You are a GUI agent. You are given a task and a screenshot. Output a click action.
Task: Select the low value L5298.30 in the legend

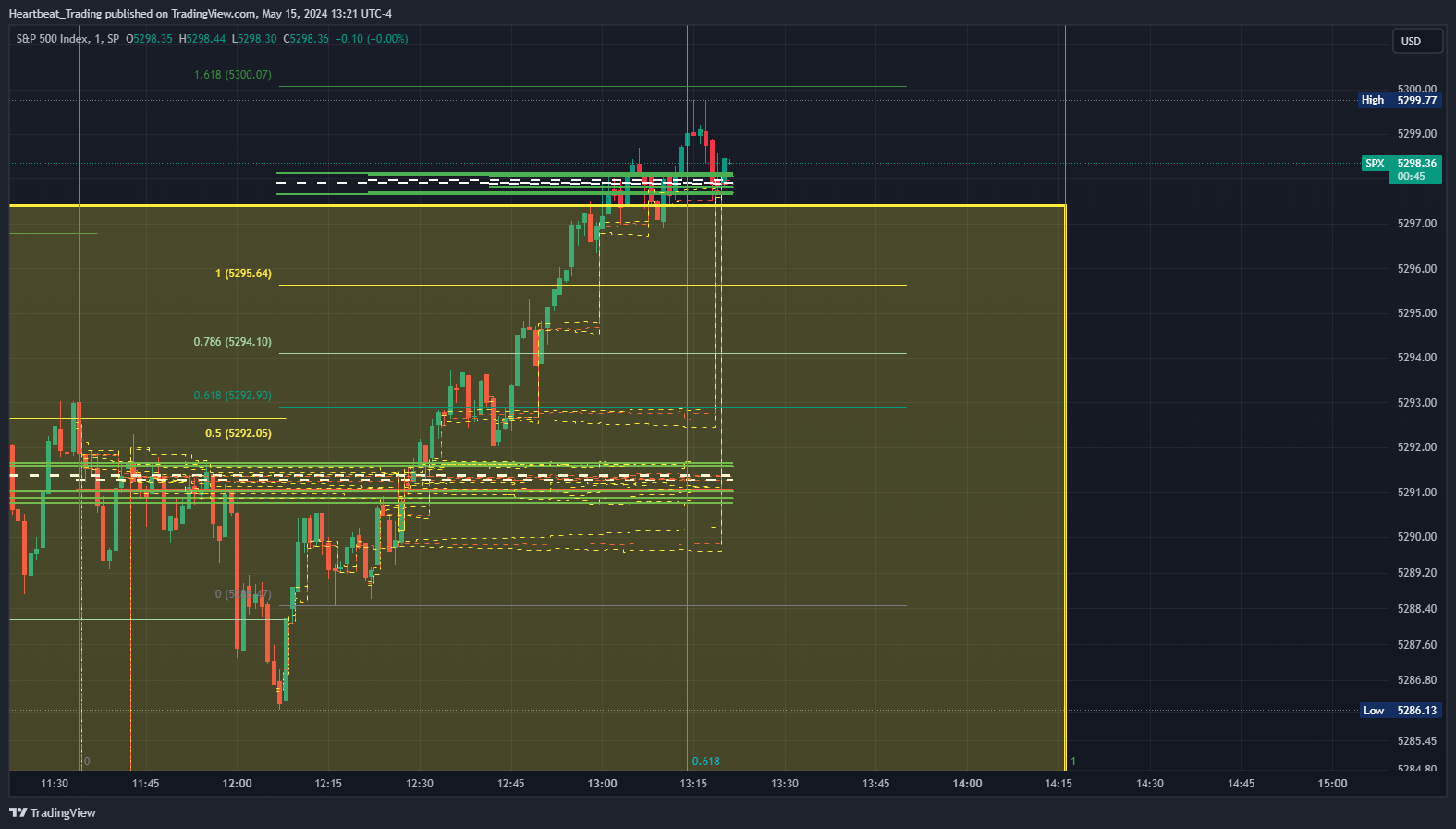254,39
